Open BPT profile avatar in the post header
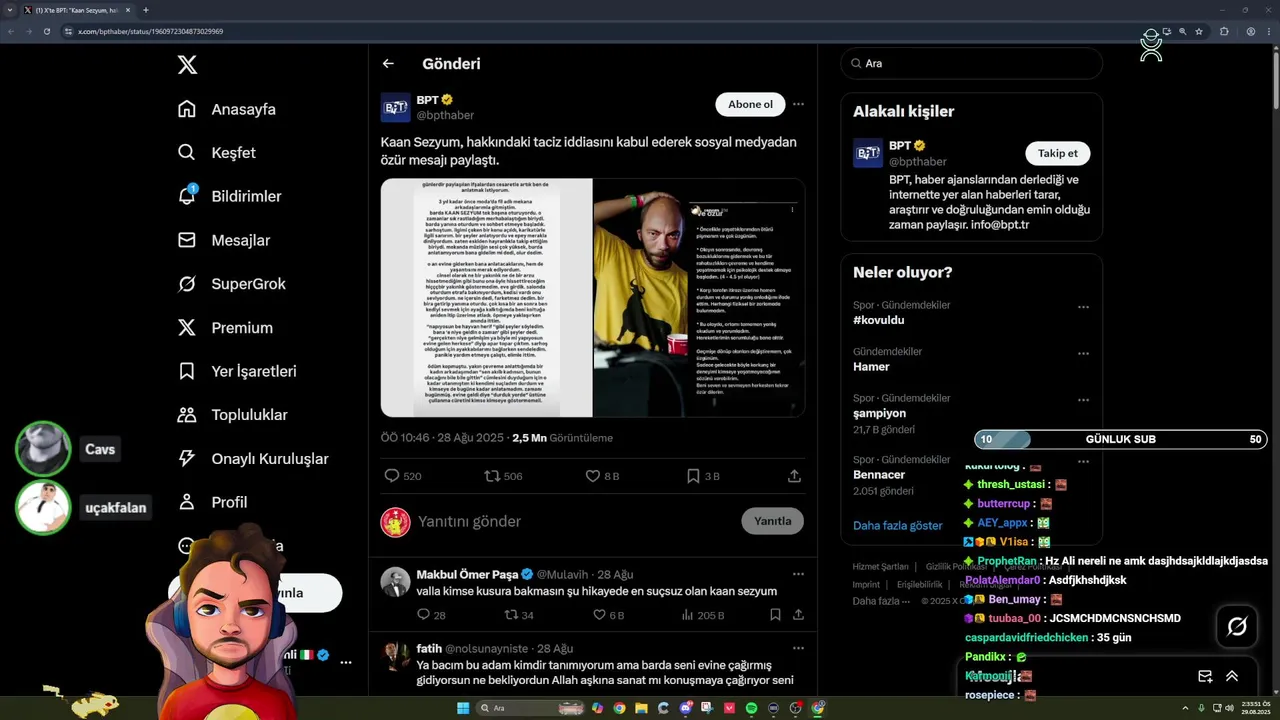This screenshot has height=720, width=1280. [x=395, y=107]
